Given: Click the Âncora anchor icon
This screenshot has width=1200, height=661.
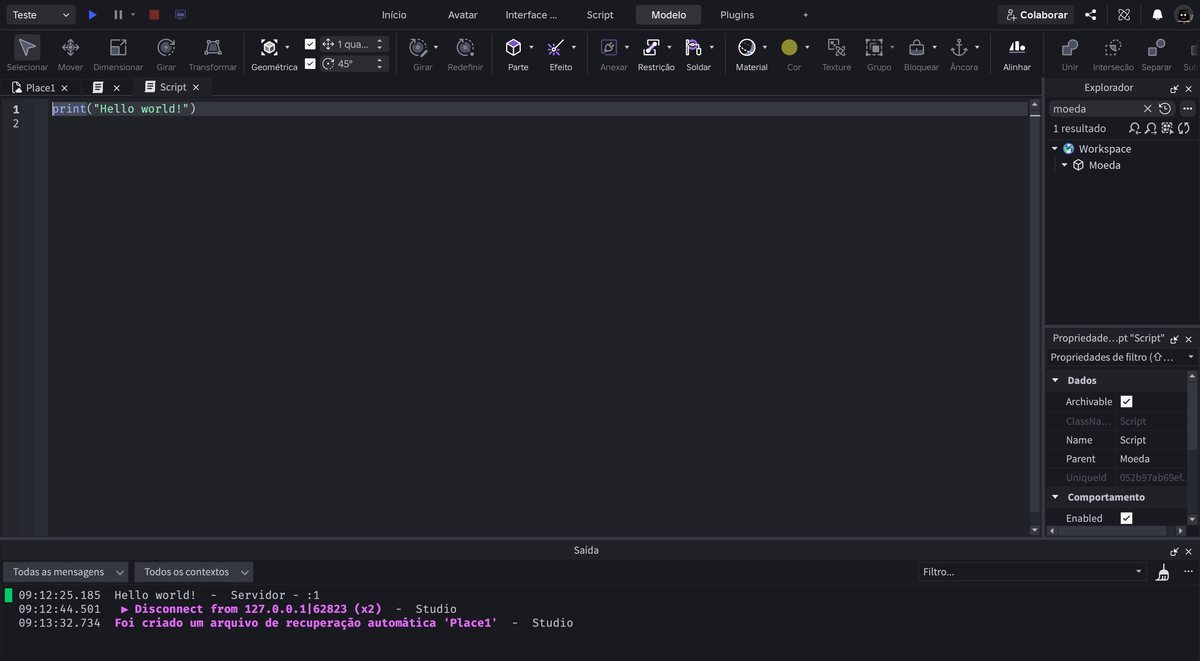Looking at the screenshot, I should pyautogui.click(x=958, y=47).
